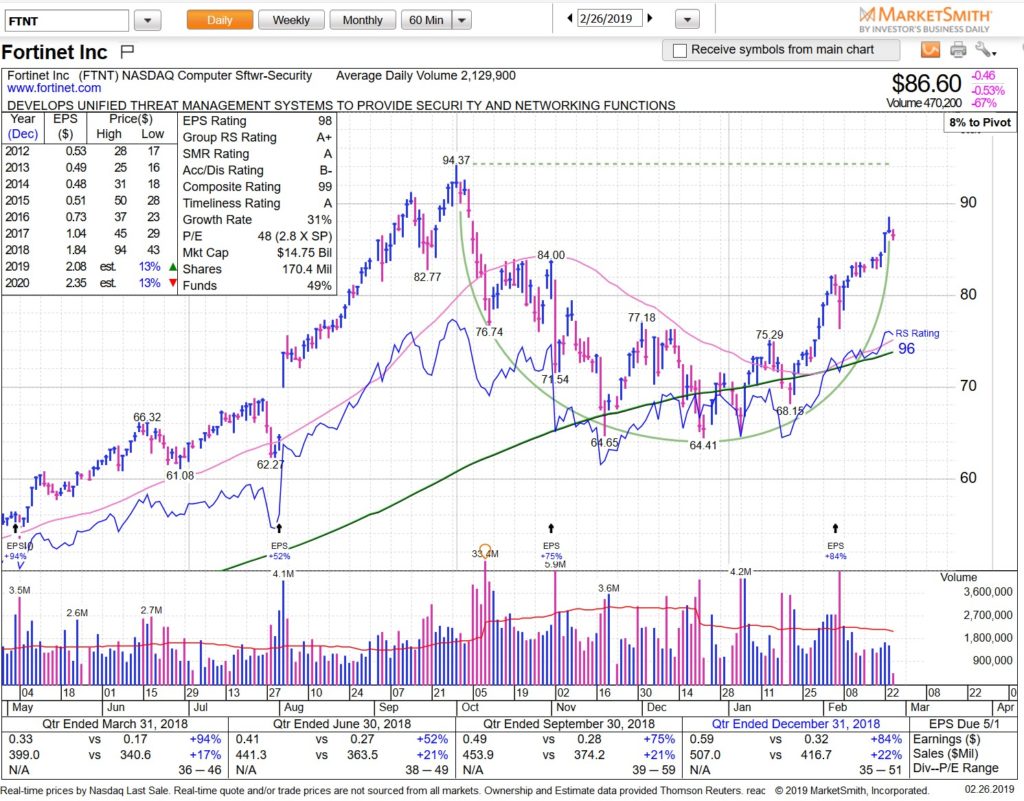Enable Receive symbols from main chart checkbox
Image resolution: width=1024 pixels, height=801 pixels.
coord(680,50)
